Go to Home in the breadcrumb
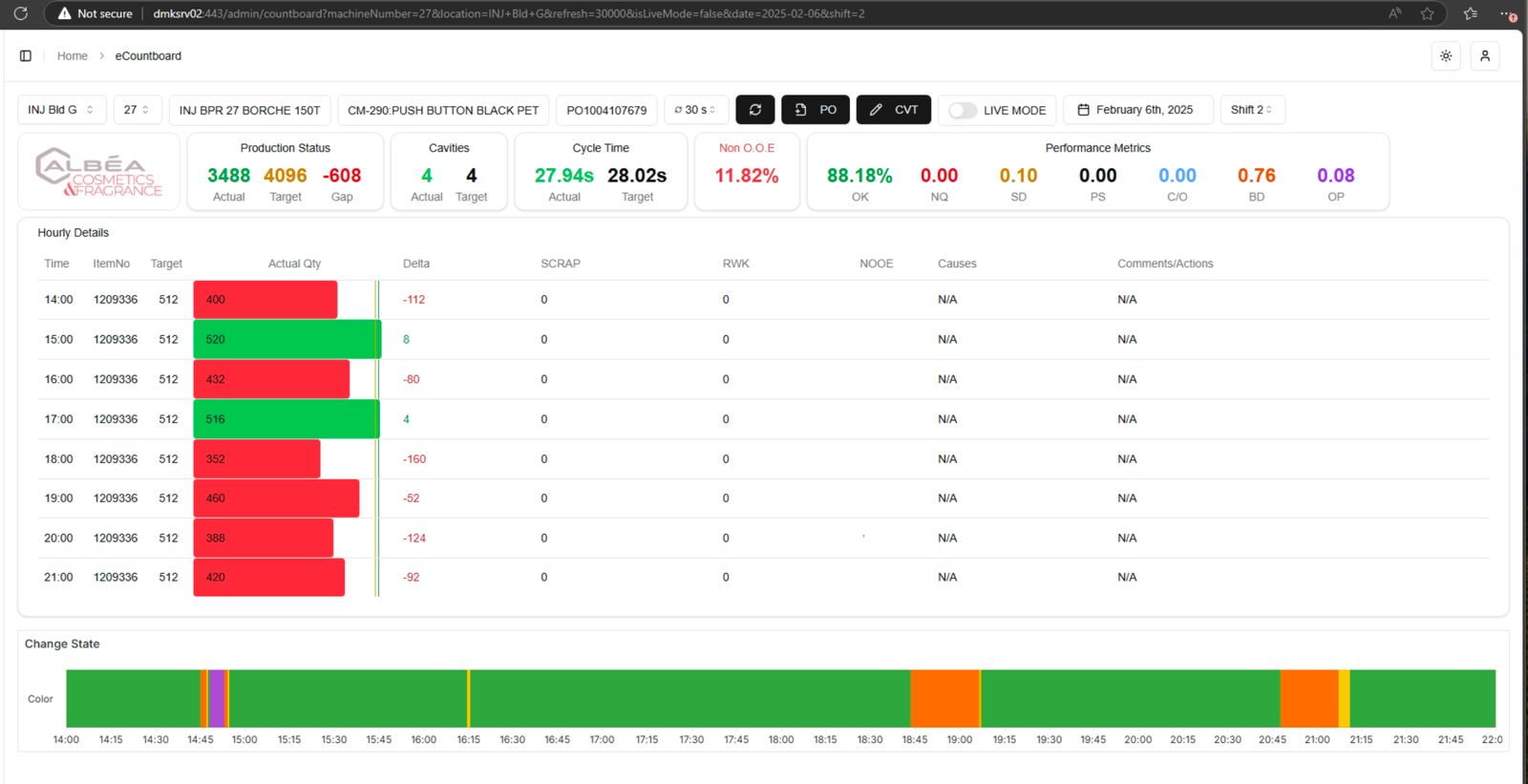This screenshot has width=1528, height=784. click(x=72, y=55)
